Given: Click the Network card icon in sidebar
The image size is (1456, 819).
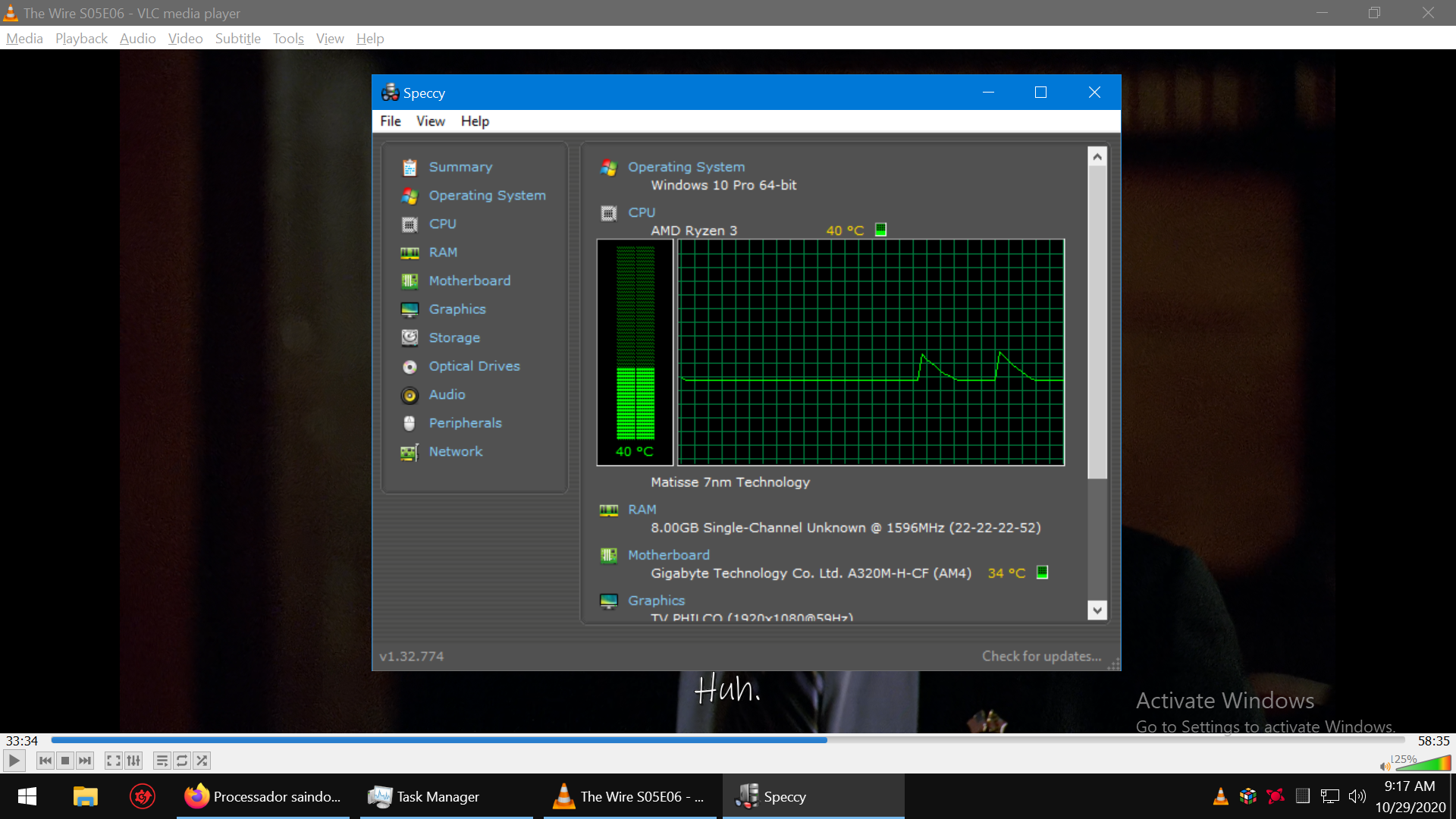Looking at the screenshot, I should click(409, 453).
